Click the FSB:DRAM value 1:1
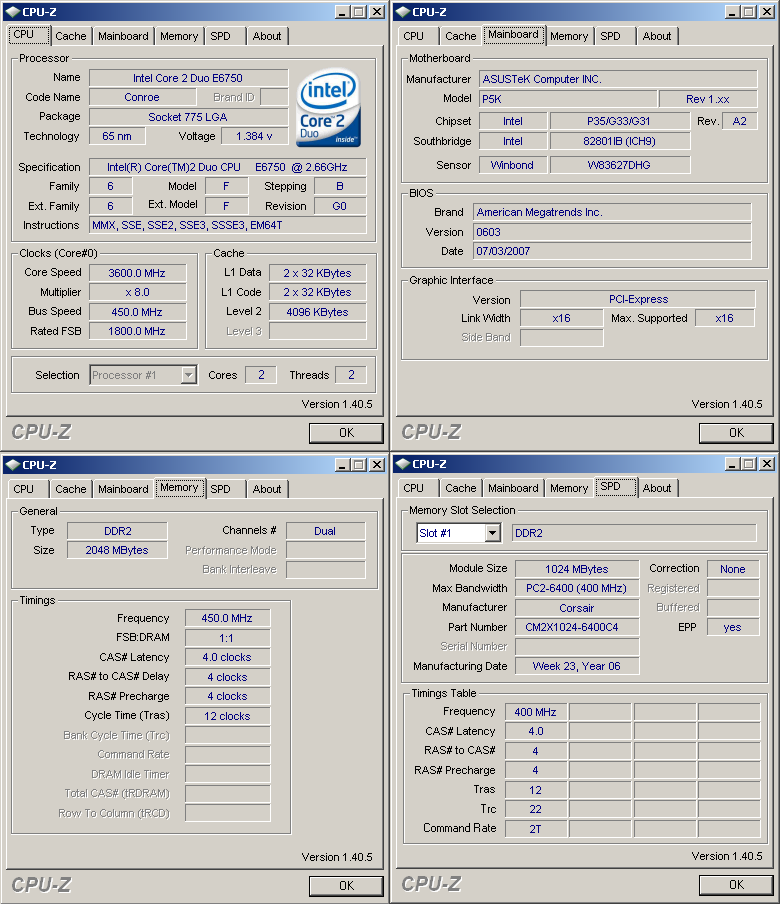This screenshot has width=780, height=904. click(x=227, y=638)
